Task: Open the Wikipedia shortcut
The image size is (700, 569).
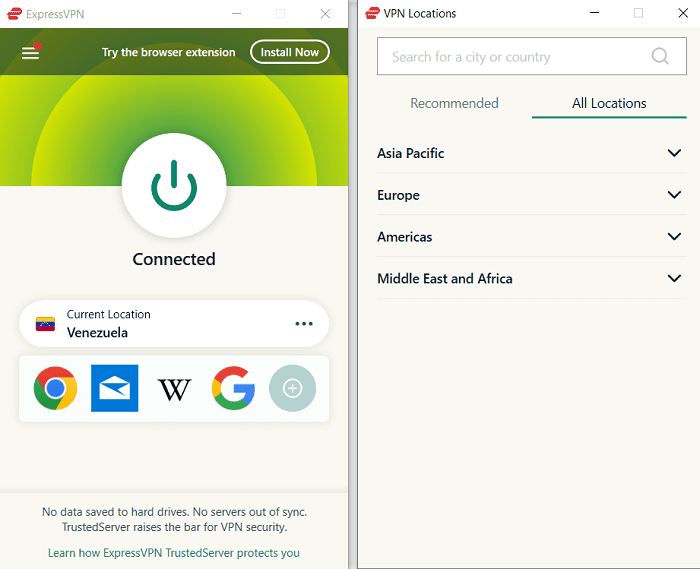Action: (174, 389)
